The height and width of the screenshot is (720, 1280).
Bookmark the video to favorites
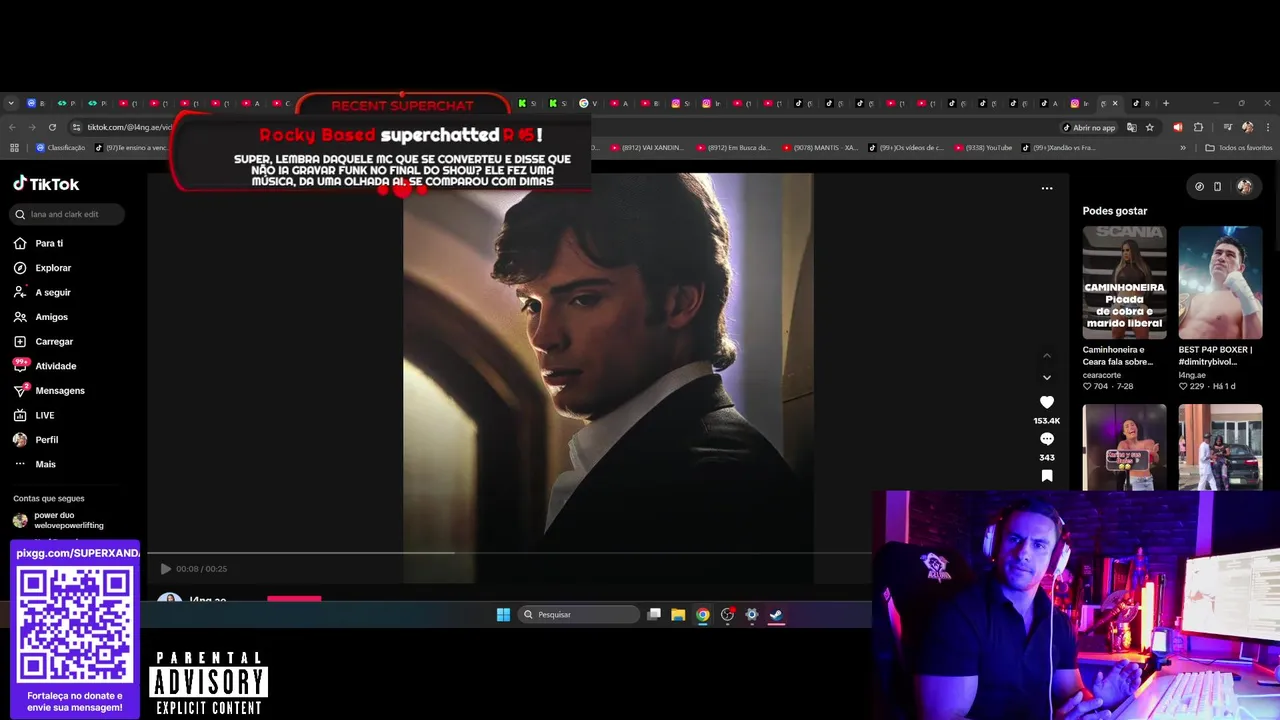[1047, 476]
